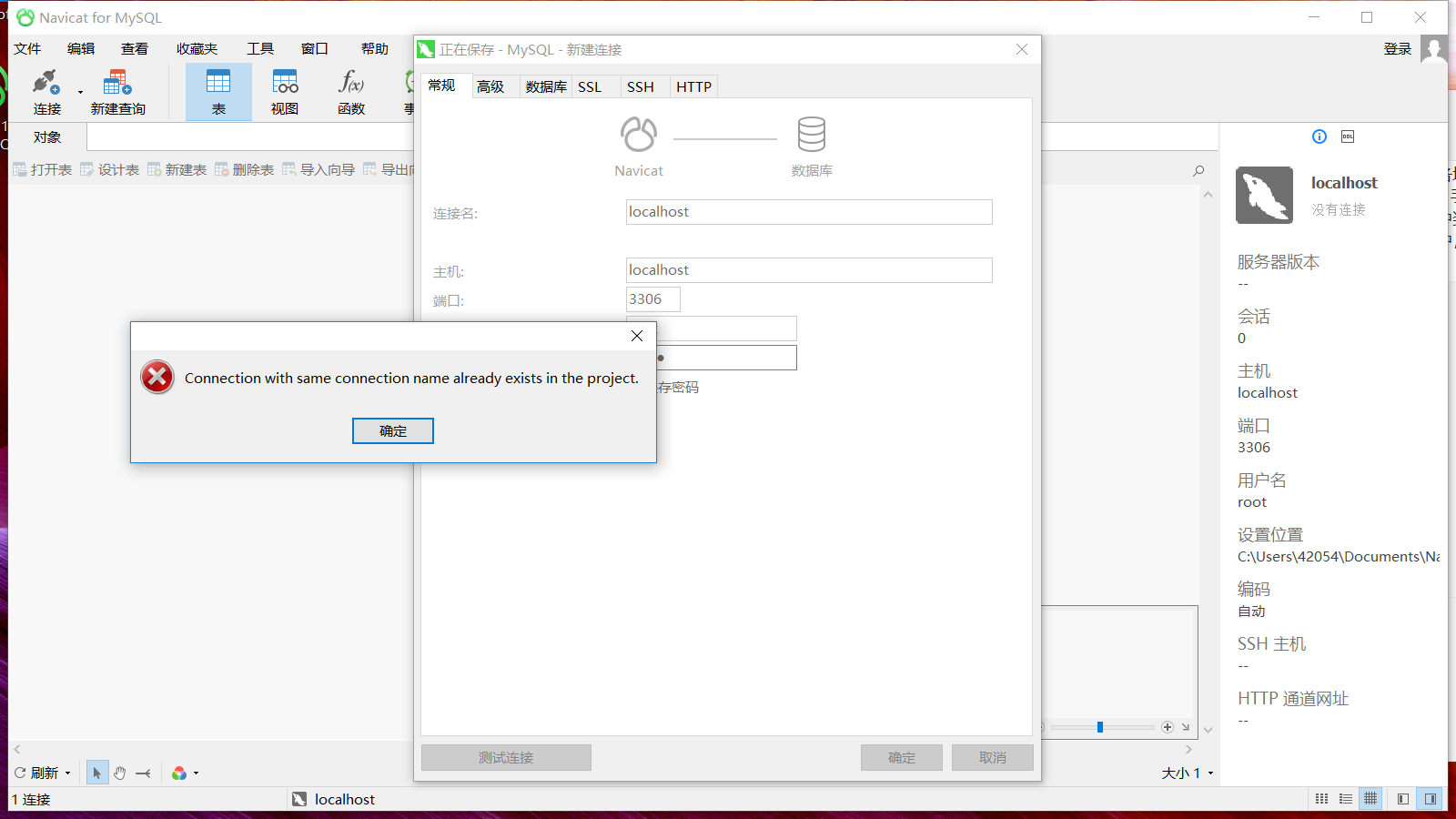Click the 连接 (Connection) plug icon
1456x819 pixels.
(x=46, y=83)
